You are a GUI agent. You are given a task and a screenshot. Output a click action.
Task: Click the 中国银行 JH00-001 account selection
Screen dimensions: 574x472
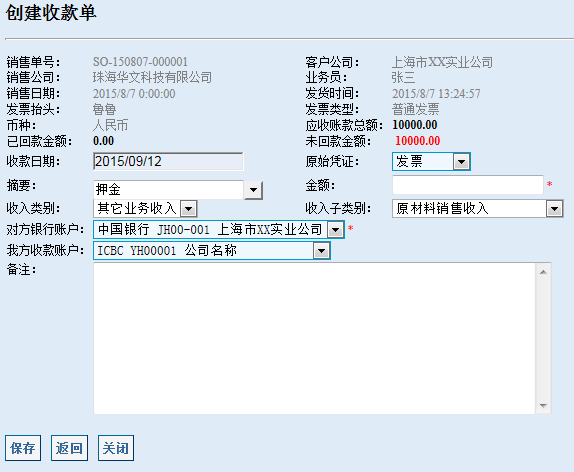tap(211, 230)
